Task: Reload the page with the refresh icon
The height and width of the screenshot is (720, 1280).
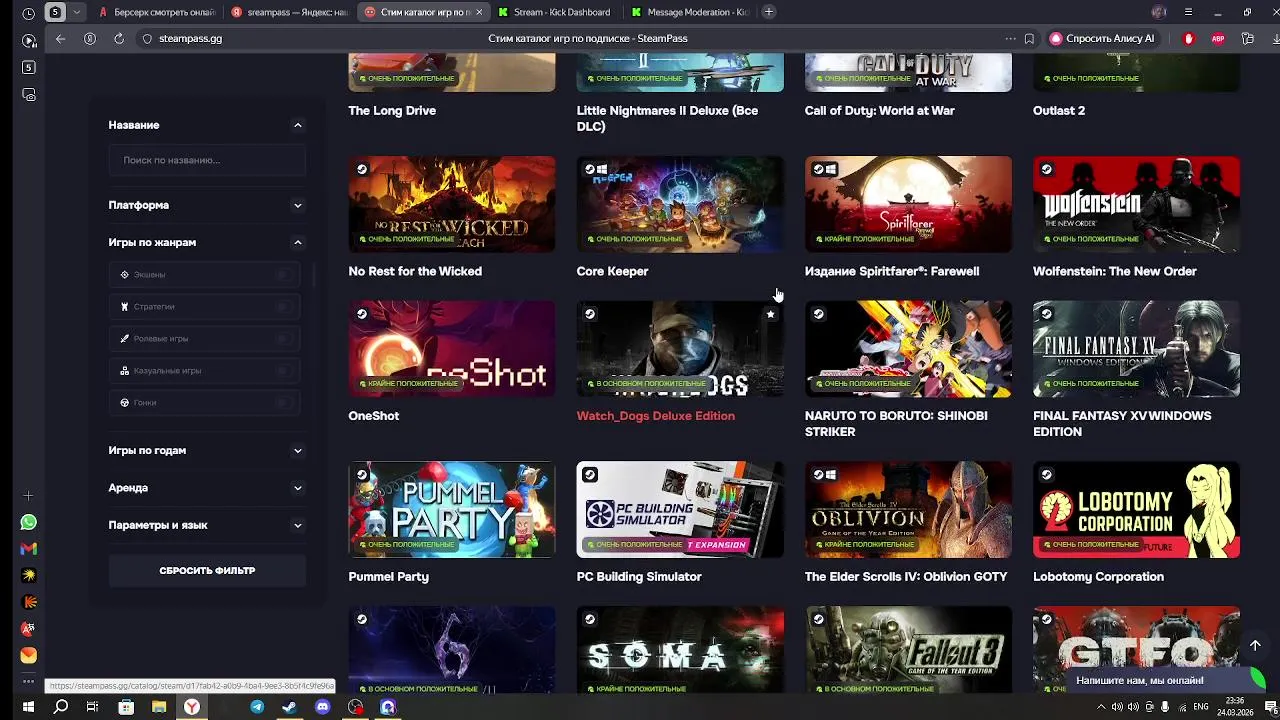Action: point(119,38)
